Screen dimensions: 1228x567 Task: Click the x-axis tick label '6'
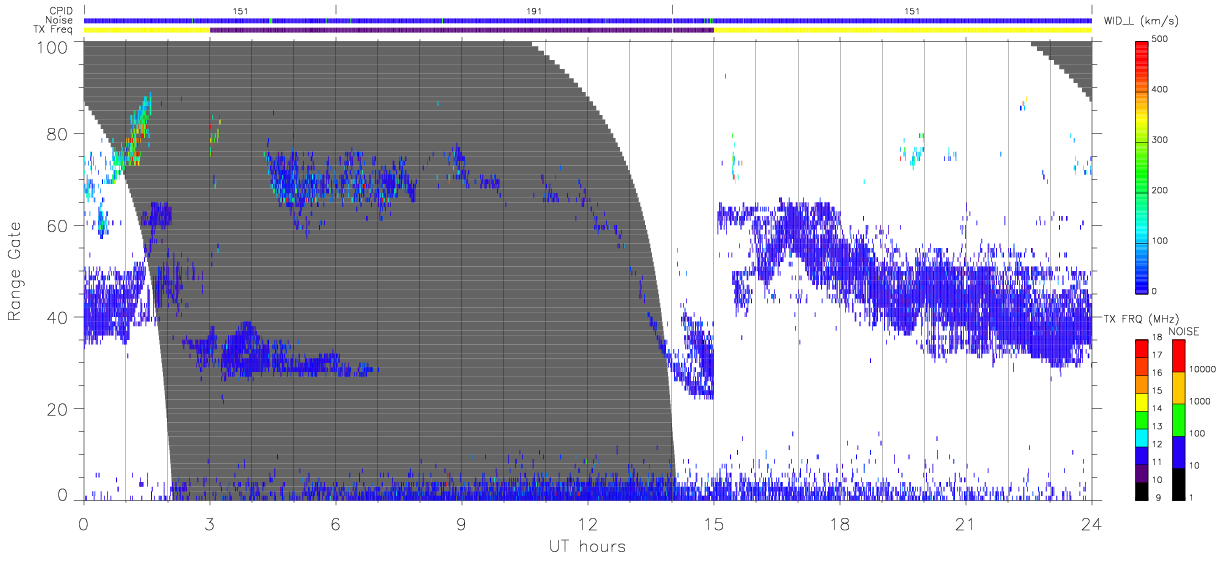pos(336,525)
